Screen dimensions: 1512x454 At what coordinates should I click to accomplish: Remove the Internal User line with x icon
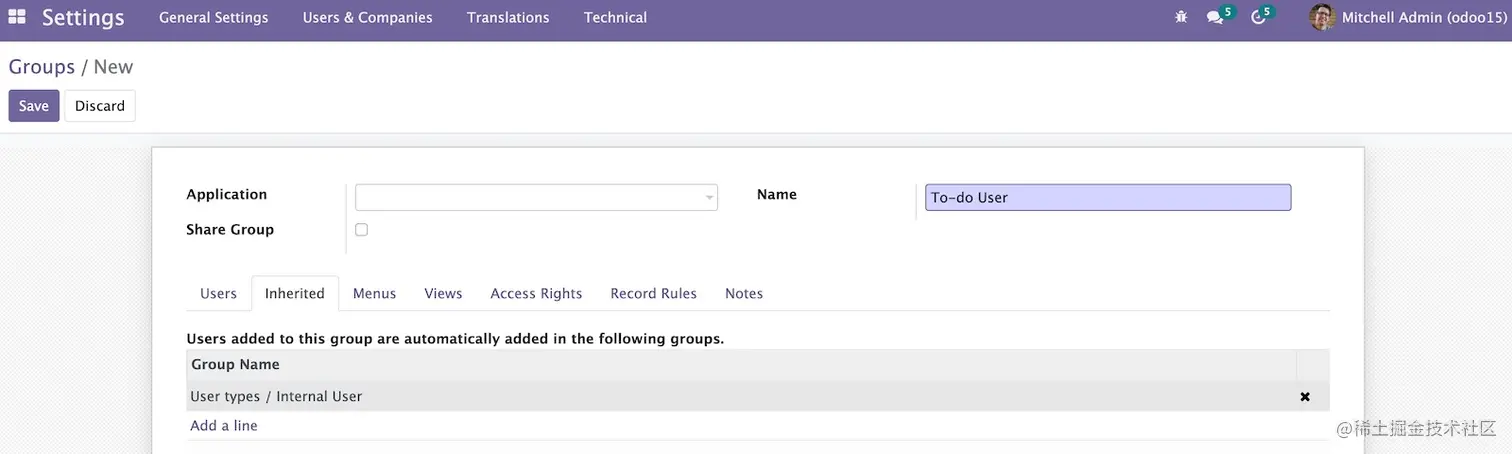[1305, 397]
